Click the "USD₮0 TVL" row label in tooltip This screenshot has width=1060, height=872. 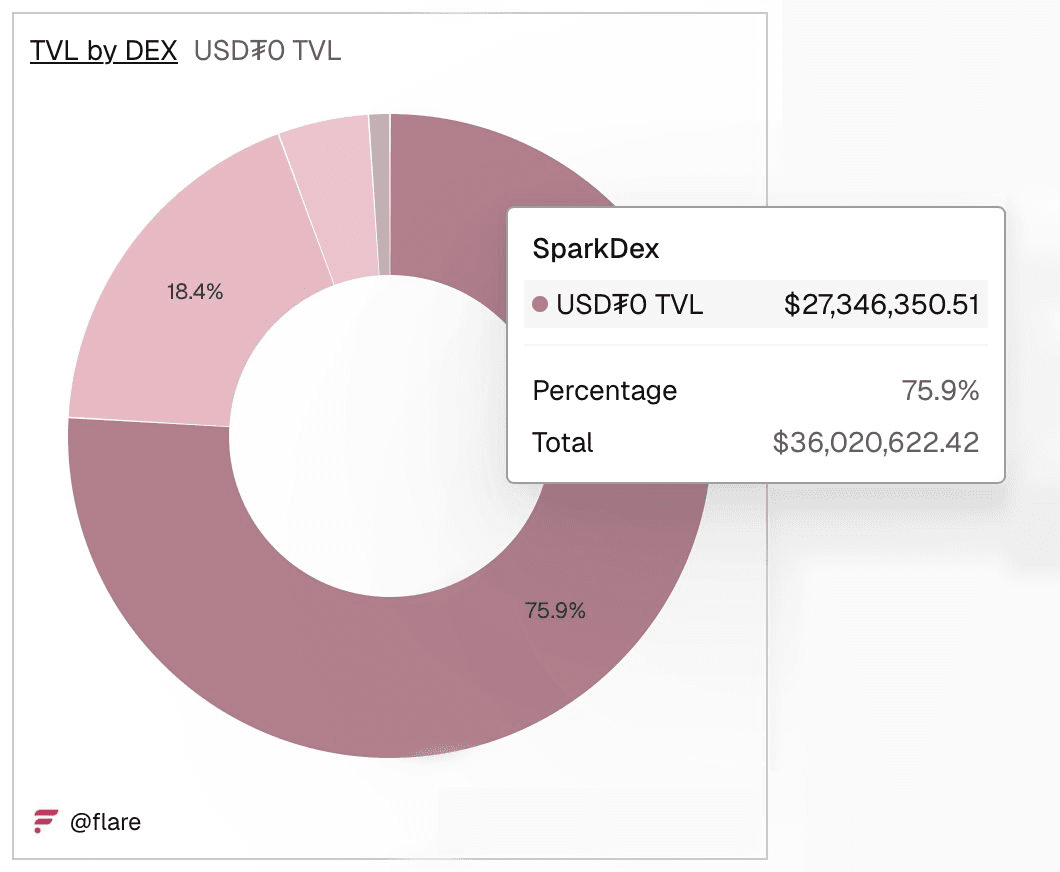pos(630,304)
